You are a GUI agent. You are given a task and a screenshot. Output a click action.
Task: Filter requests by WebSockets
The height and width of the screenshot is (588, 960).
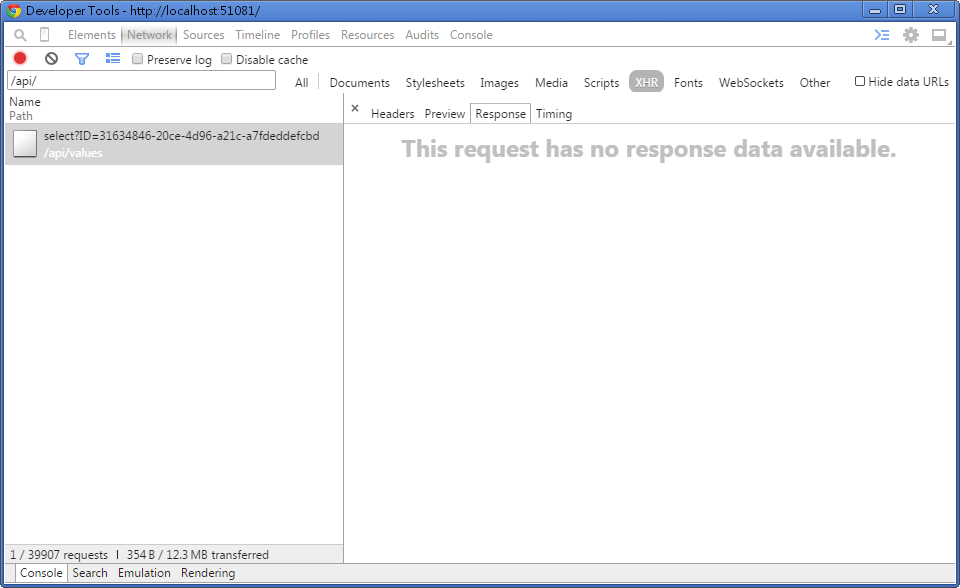pyautogui.click(x=751, y=83)
